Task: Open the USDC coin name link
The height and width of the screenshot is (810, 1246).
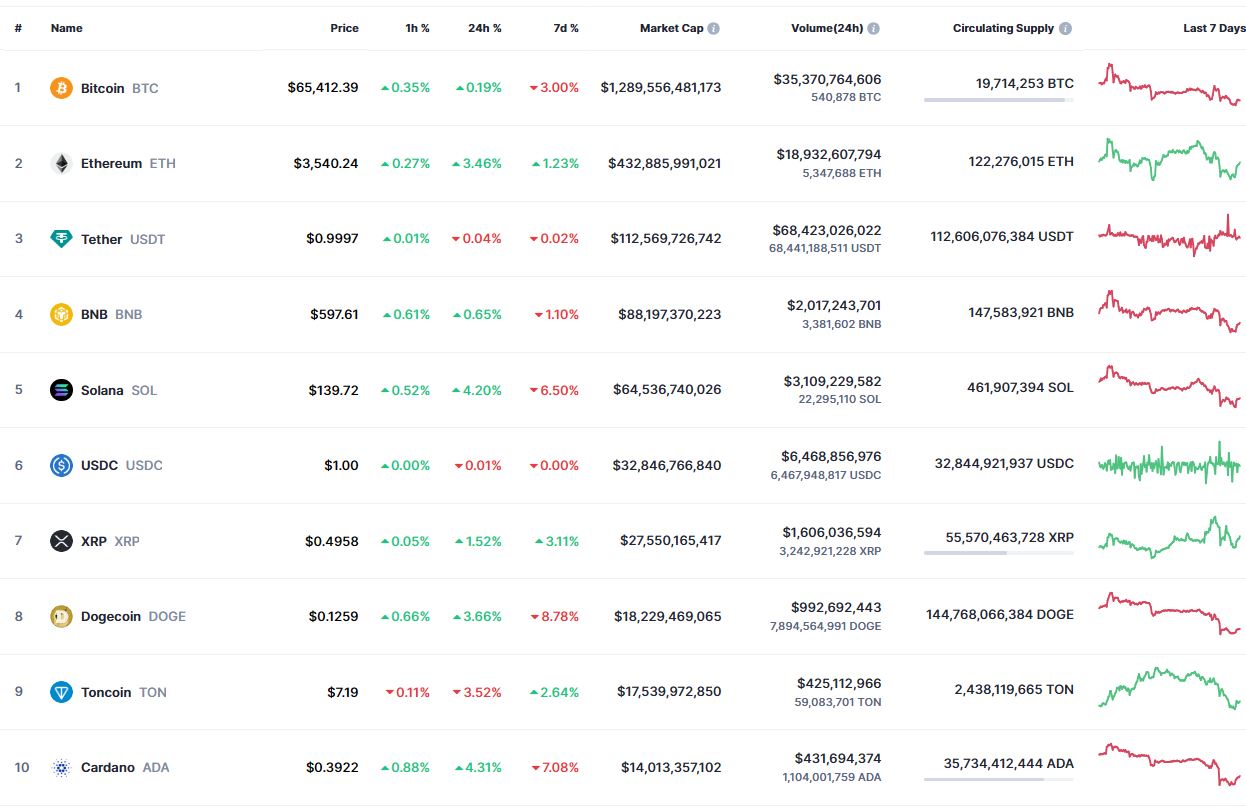Action: tap(99, 465)
